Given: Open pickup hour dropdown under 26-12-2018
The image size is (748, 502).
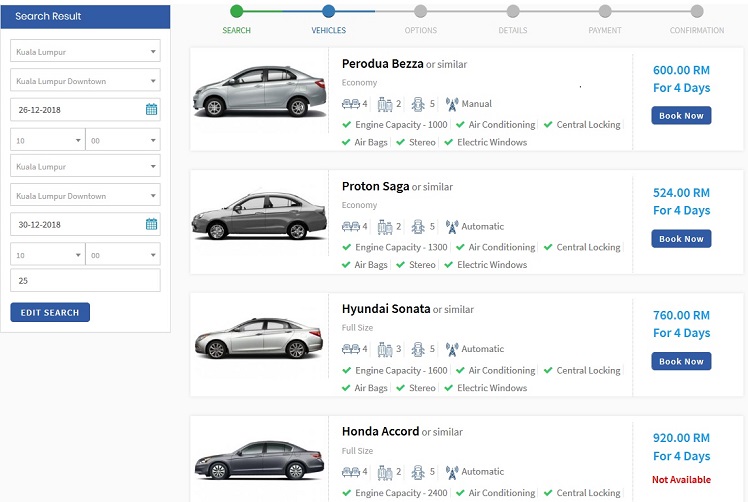Looking at the screenshot, I should pyautogui.click(x=48, y=140).
